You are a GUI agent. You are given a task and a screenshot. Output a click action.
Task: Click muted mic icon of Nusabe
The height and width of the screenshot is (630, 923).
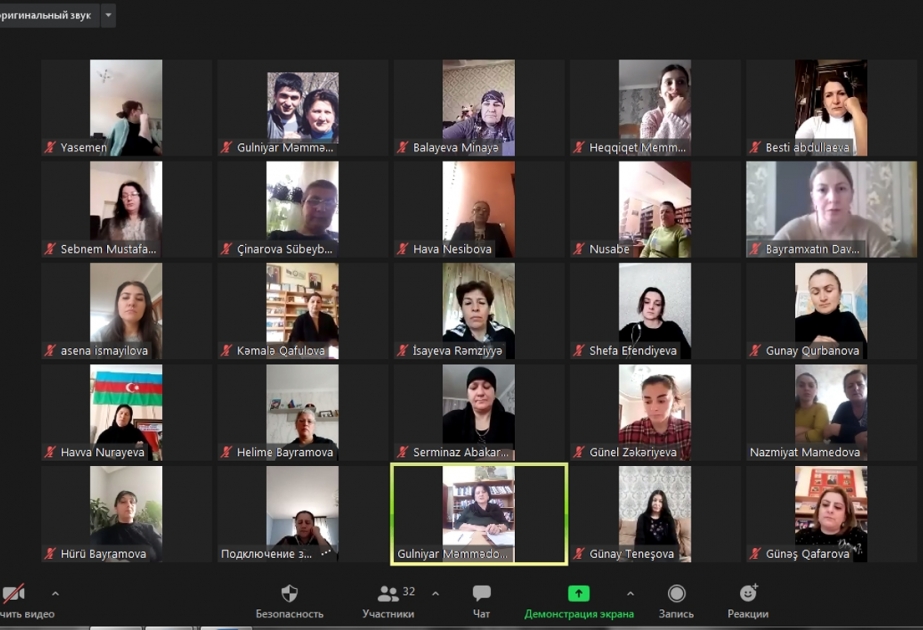(x=579, y=249)
